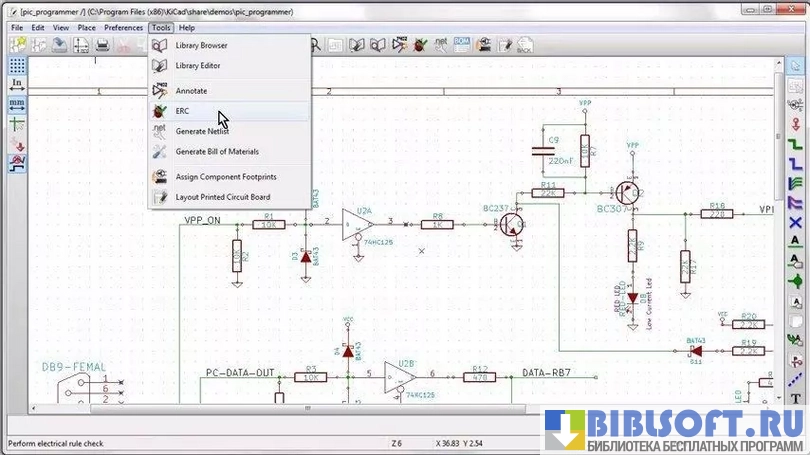Switch units to inches
The image size is (810, 455).
pos(17,84)
